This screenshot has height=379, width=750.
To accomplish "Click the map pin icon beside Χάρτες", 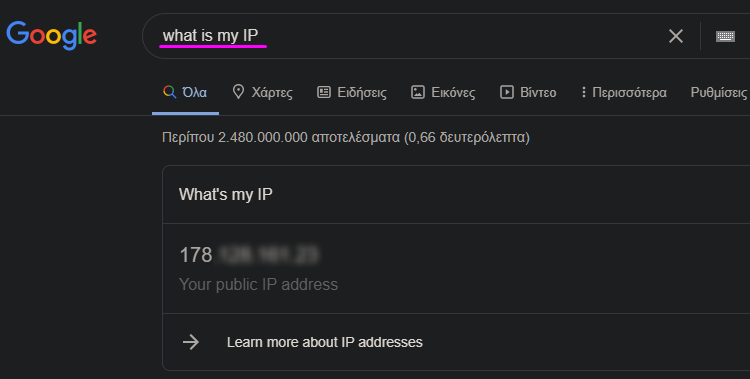I will (238, 91).
